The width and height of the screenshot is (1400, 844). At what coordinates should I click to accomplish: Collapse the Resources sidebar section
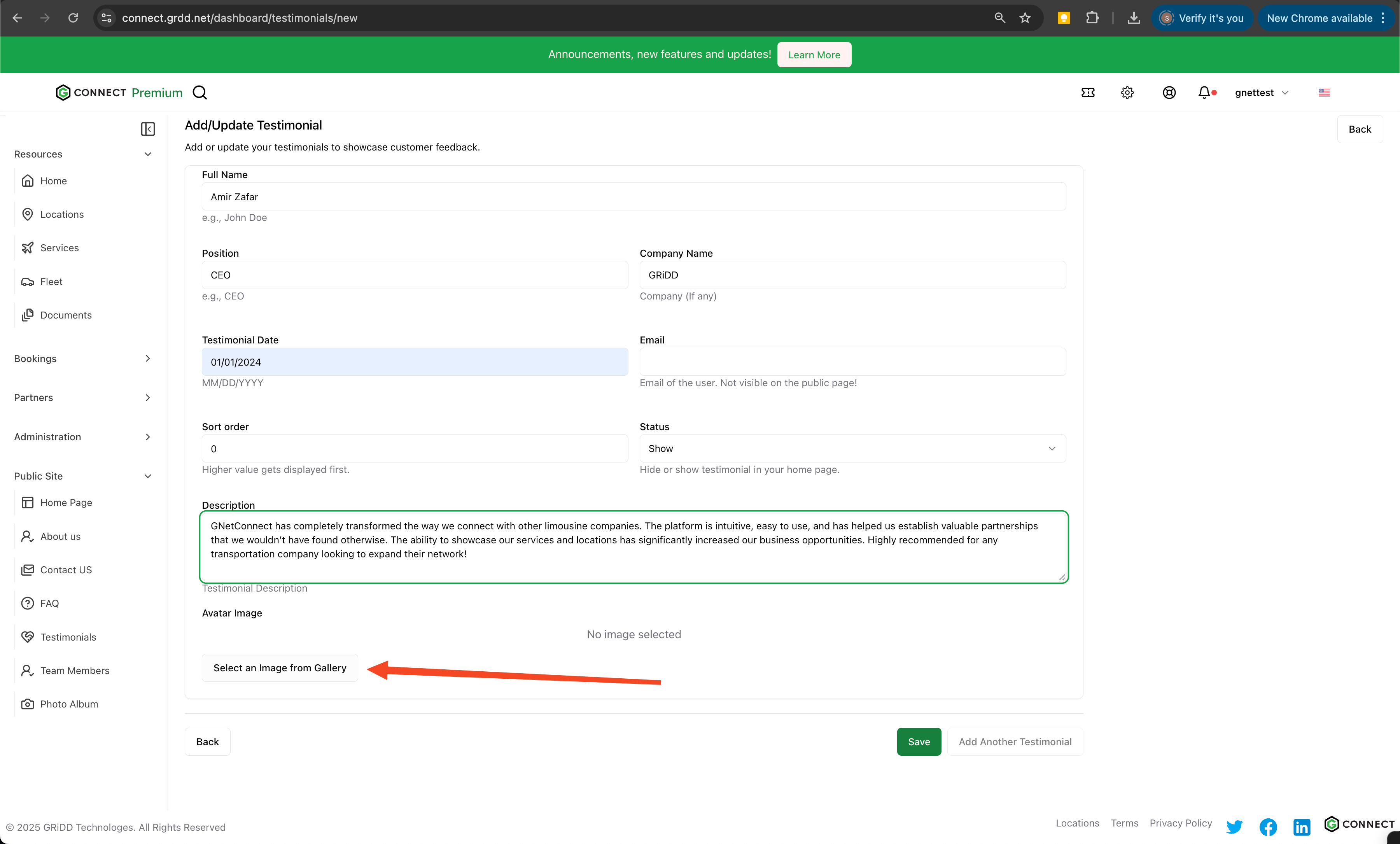click(83, 154)
